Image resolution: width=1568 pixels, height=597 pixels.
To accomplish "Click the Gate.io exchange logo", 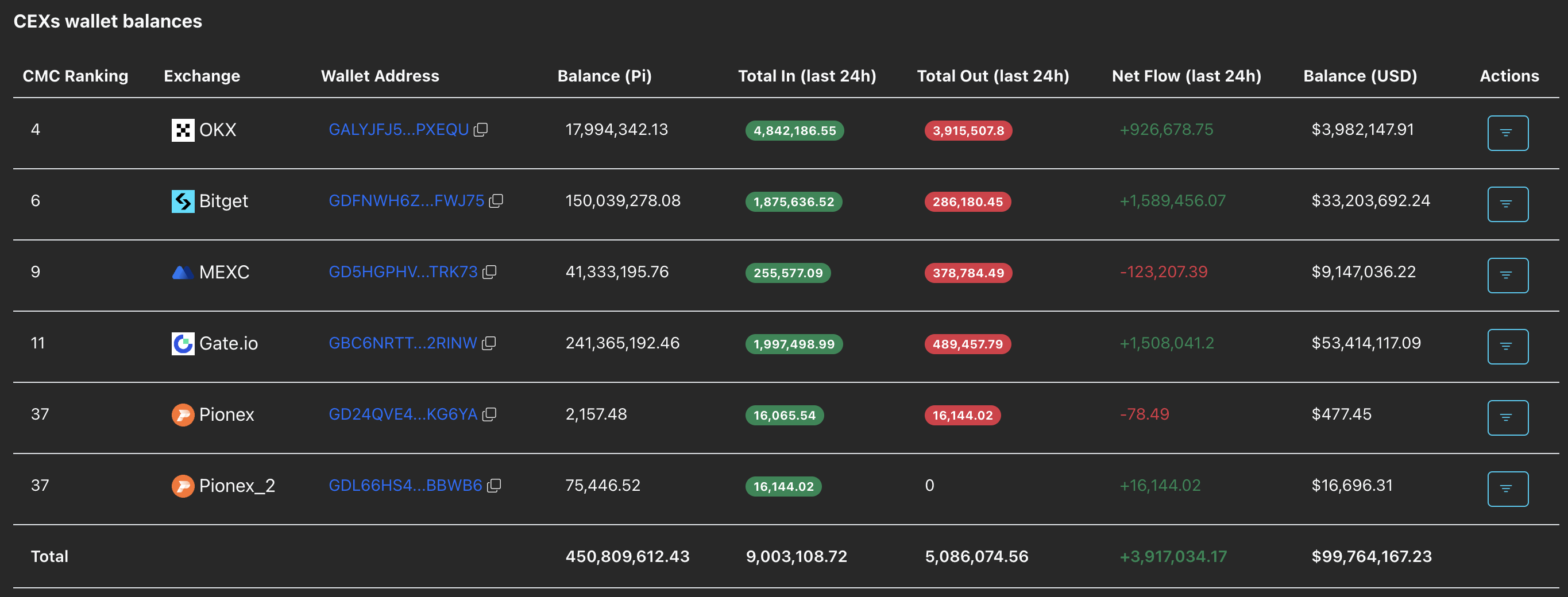I will pyautogui.click(x=183, y=344).
